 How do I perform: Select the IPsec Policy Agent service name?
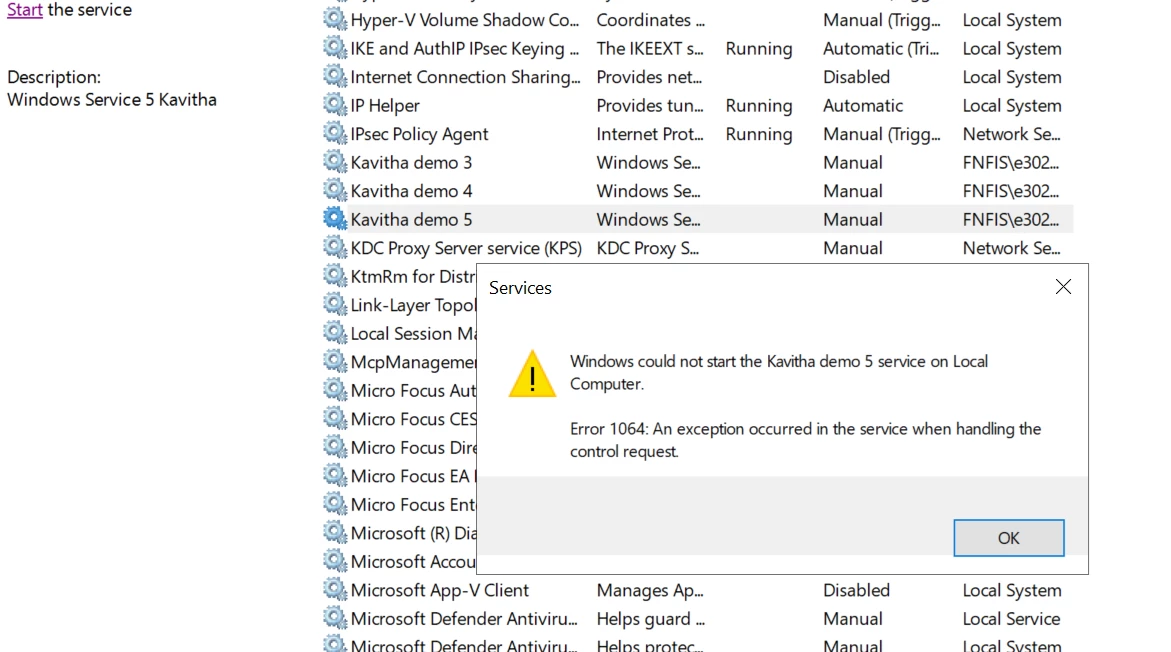[x=419, y=134]
